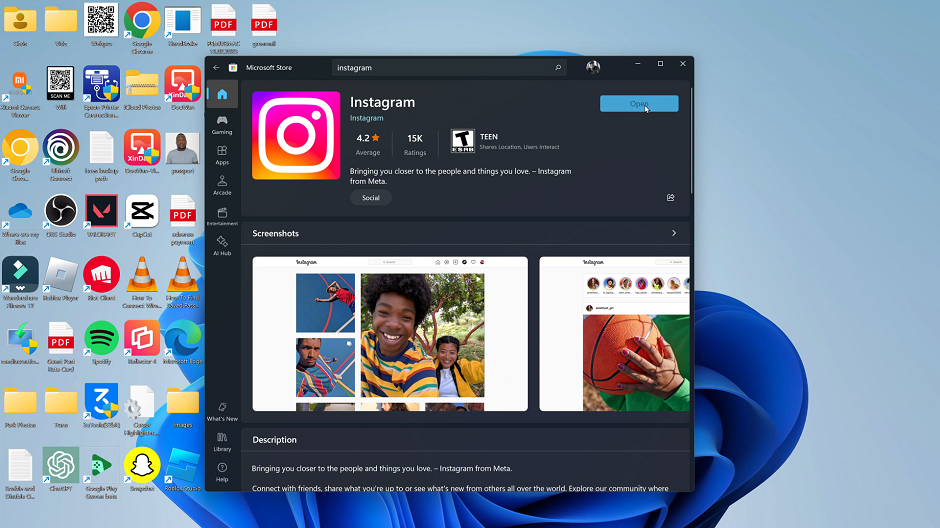Select the Roblox Player desktop icon

tap(61, 279)
